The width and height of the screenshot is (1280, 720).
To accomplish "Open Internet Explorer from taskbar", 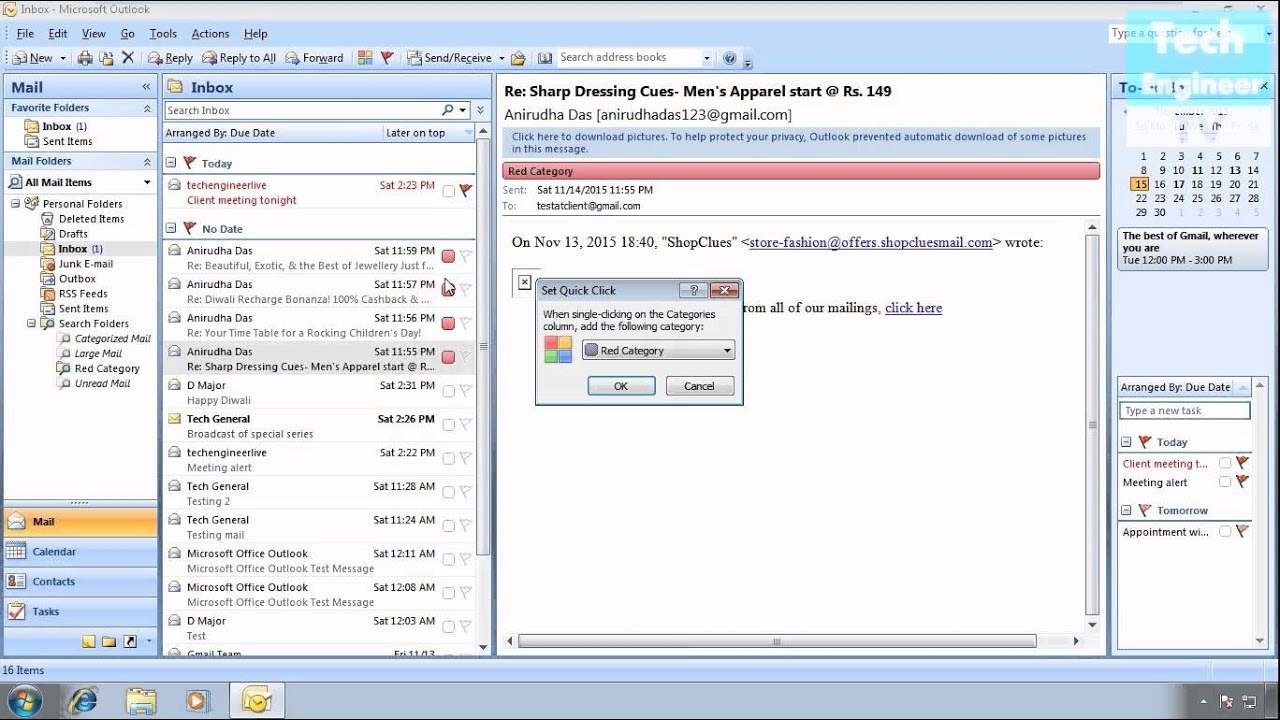I will (86, 700).
